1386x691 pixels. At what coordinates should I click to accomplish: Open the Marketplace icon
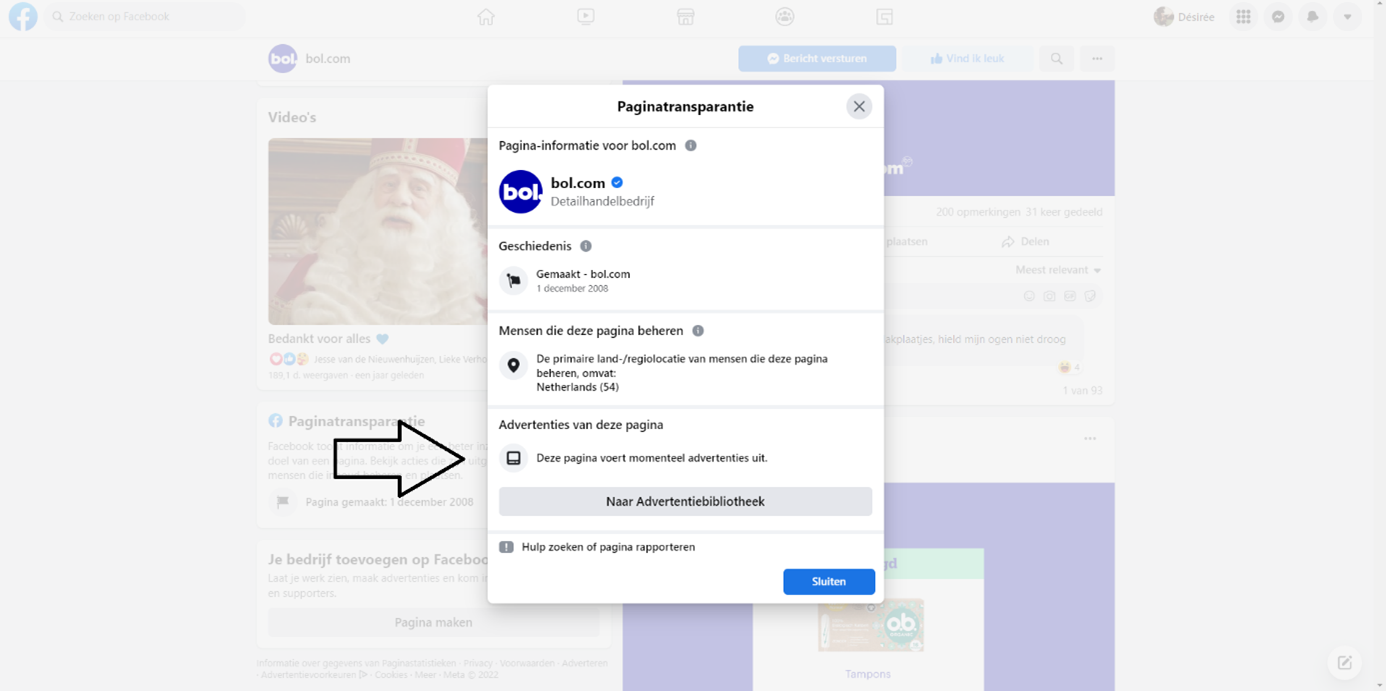click(685, 17)
